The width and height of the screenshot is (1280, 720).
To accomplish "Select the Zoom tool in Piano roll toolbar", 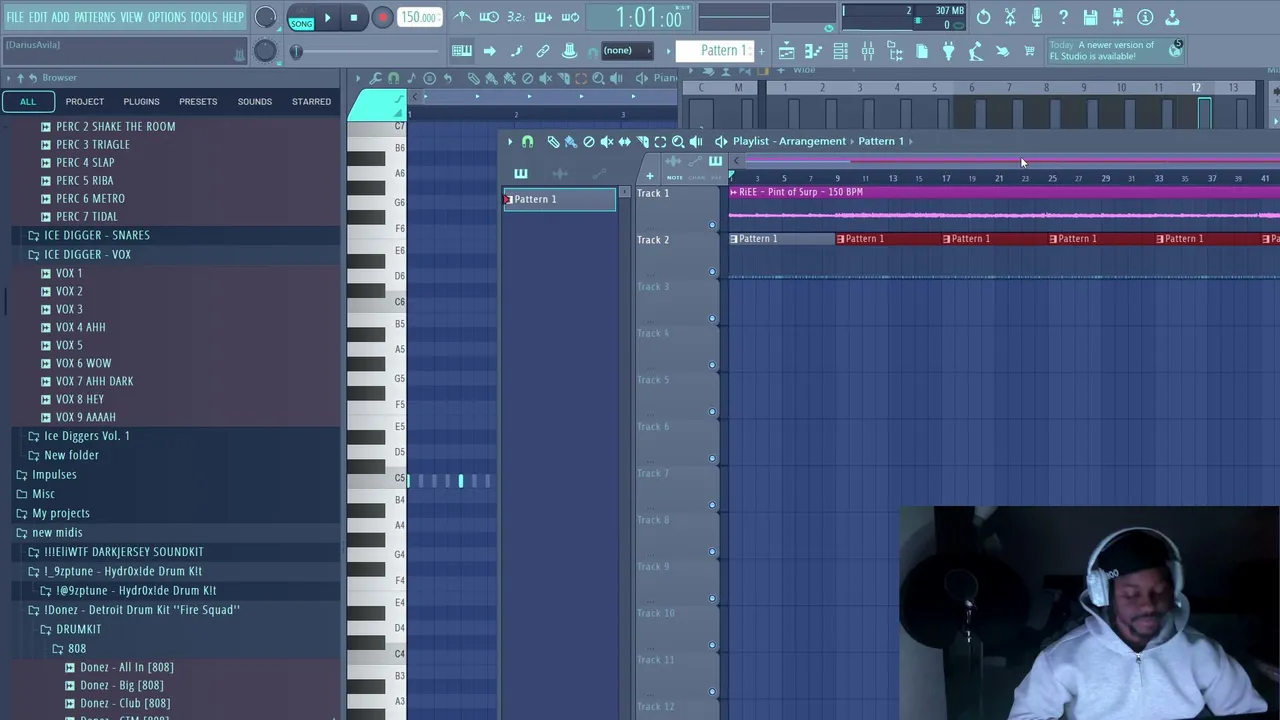I will tap(599, 78).
